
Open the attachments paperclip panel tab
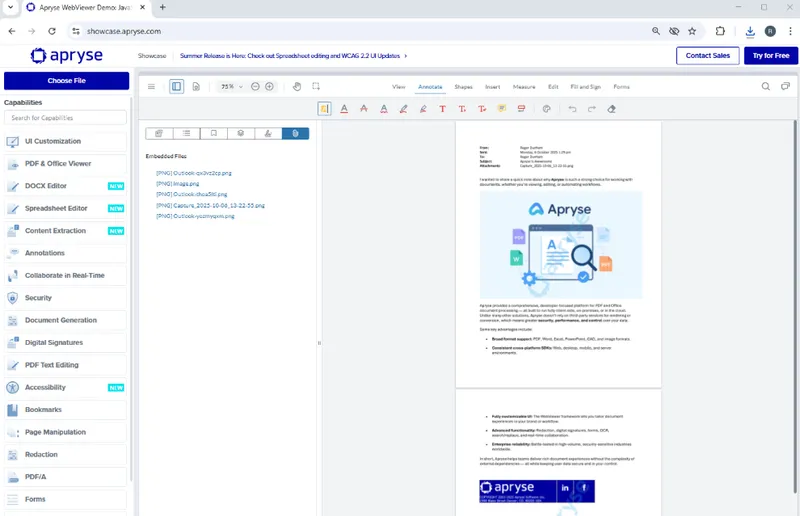click(x=295, y=134)
